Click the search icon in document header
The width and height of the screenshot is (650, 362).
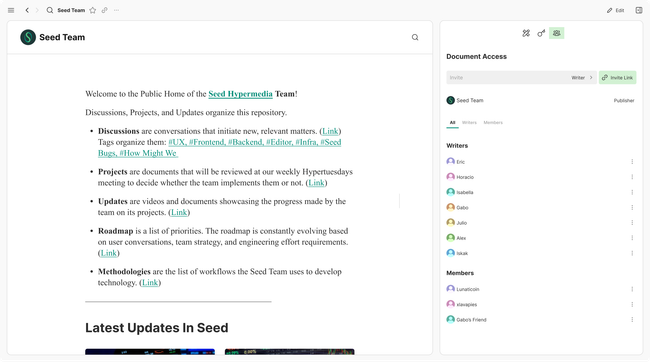click(x=415, y=37)
